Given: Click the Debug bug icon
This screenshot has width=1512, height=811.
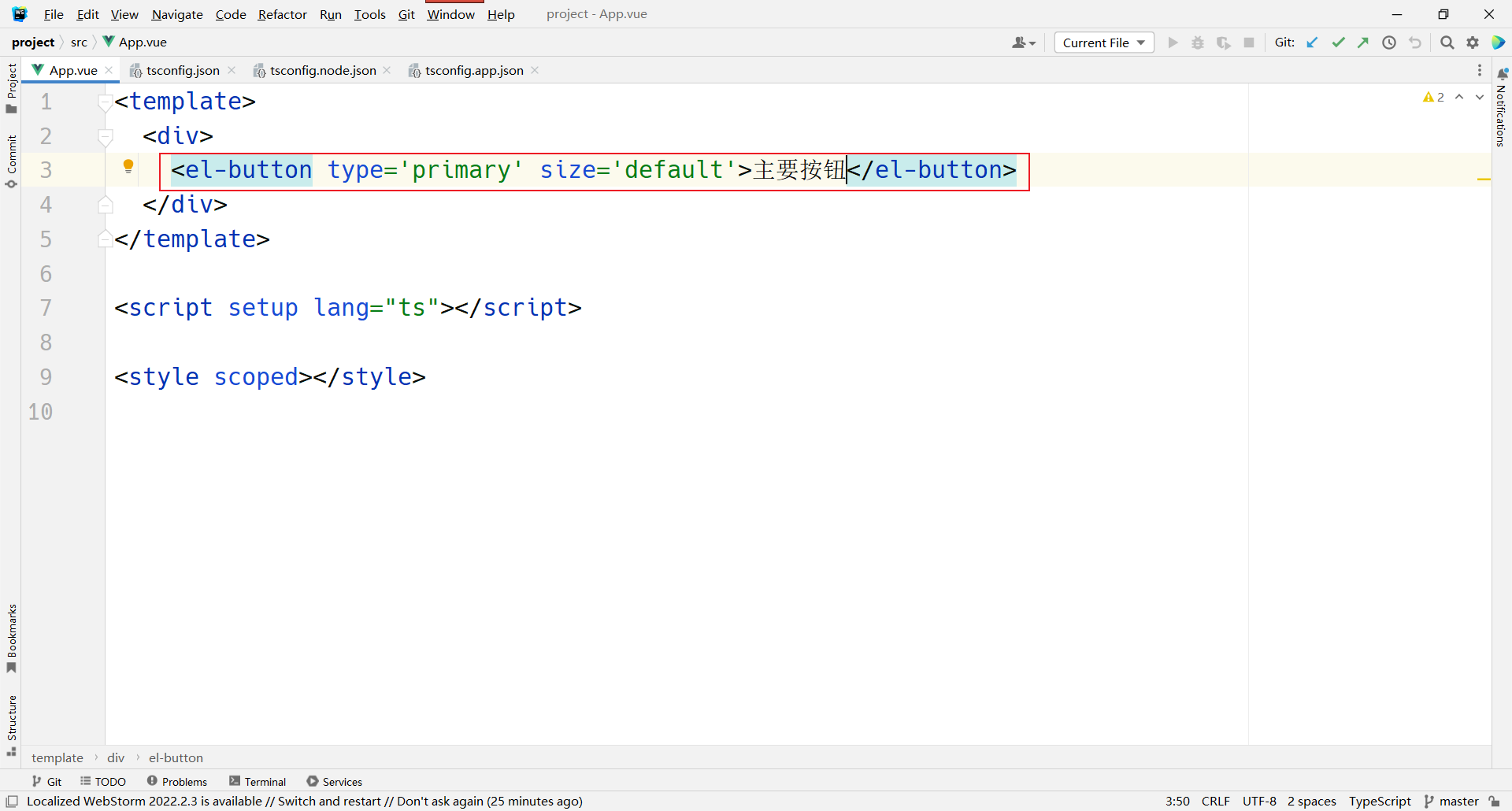Looking at the screenshot, I should (1198, 43).
